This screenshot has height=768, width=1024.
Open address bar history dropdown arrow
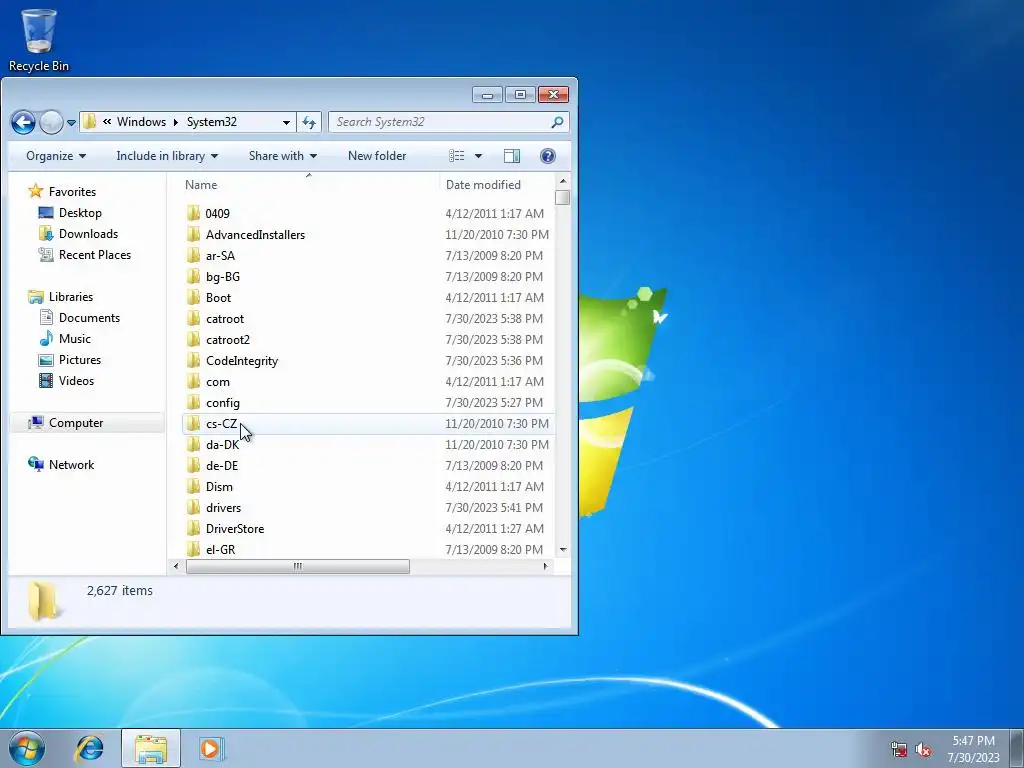click(286, 122)
